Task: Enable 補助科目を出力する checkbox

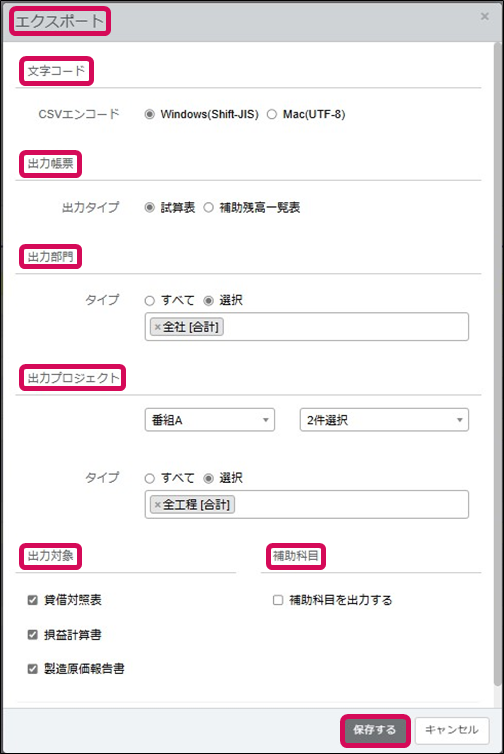Action: tap(278, 600)
